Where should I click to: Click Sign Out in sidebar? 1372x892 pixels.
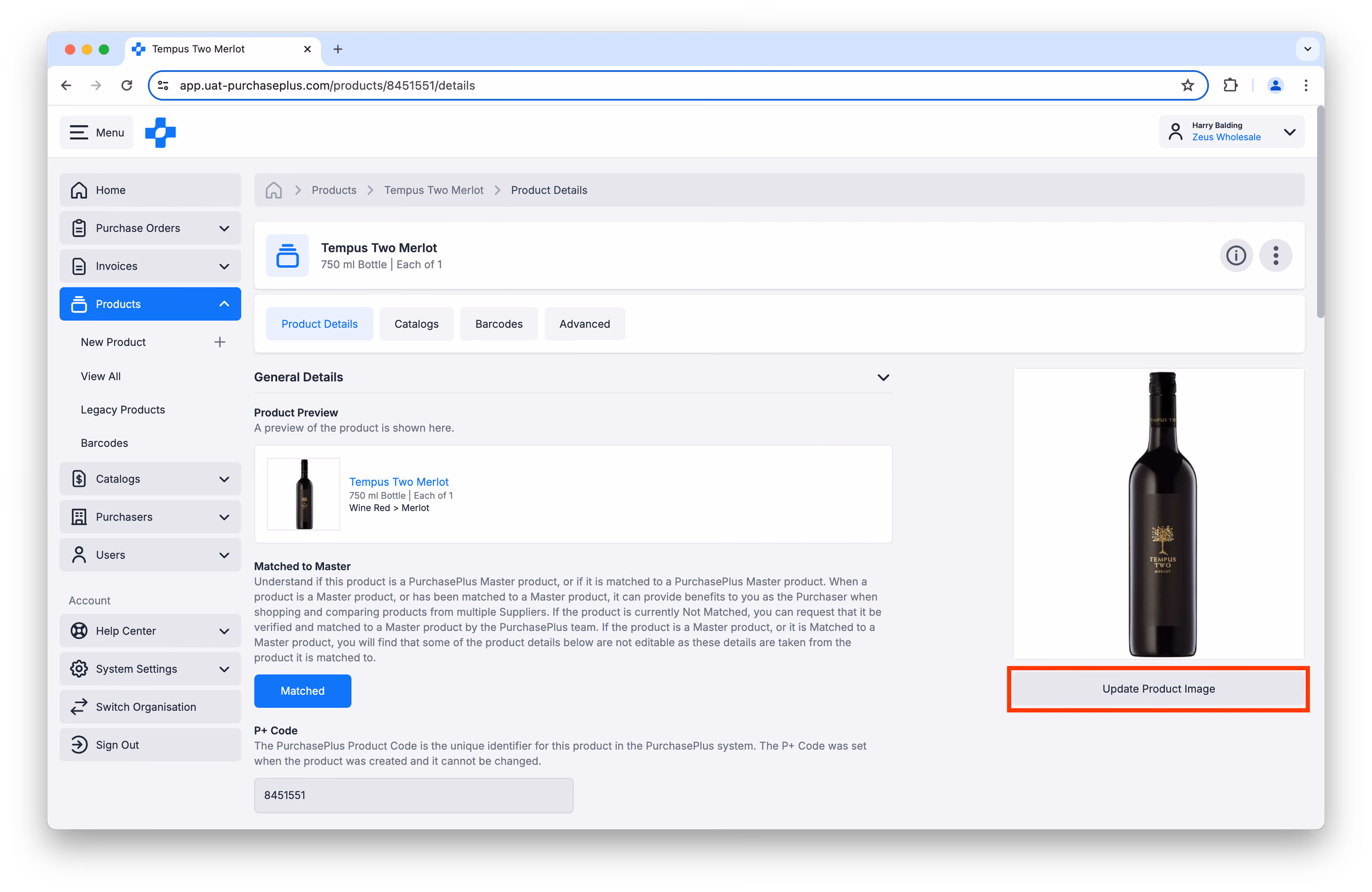tap(150, 744)
